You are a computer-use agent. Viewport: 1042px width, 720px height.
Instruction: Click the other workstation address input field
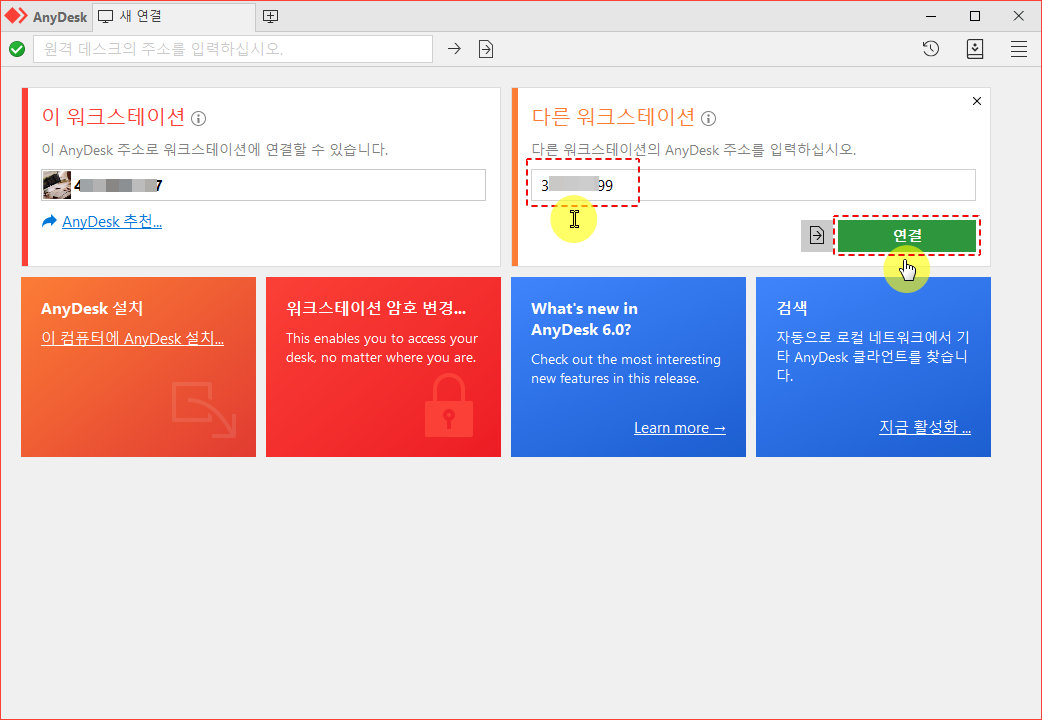click(x=753, y=185)
